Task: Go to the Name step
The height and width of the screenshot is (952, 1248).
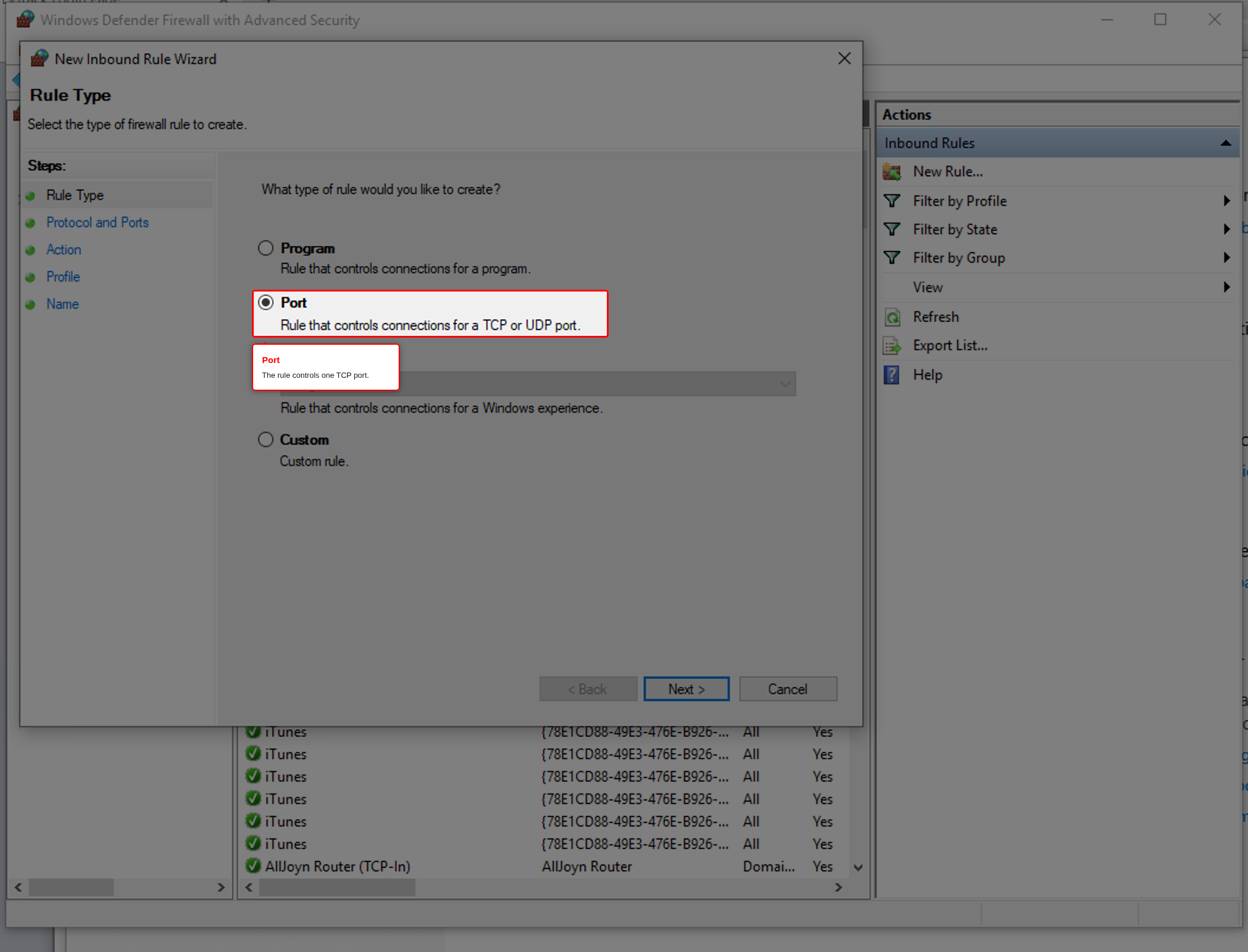Action: 63,304
